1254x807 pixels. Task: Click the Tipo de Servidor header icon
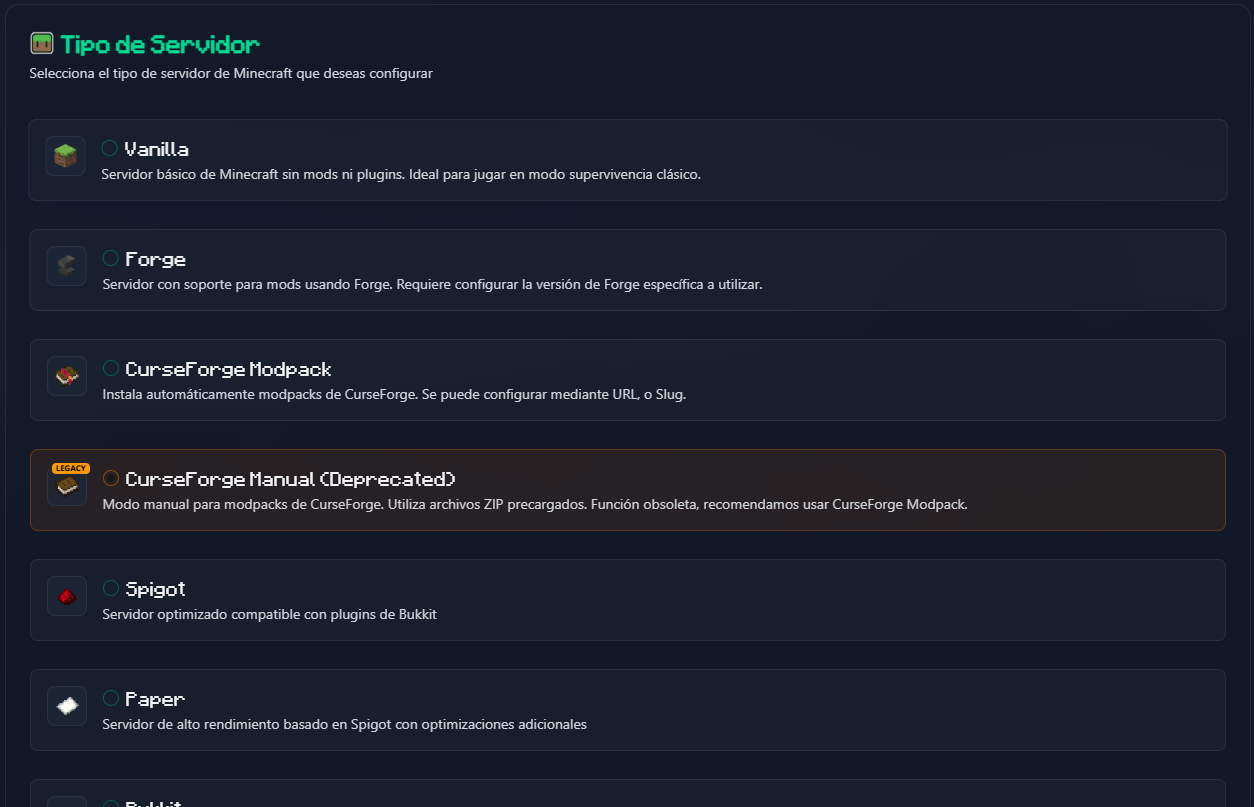tap(41, 44)
